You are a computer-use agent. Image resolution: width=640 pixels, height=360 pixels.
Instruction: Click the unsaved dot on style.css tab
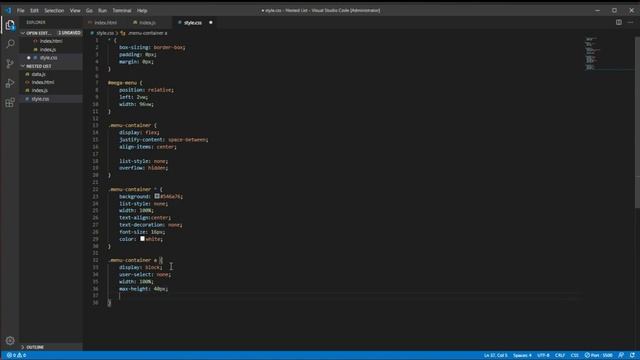pos(211,22)
